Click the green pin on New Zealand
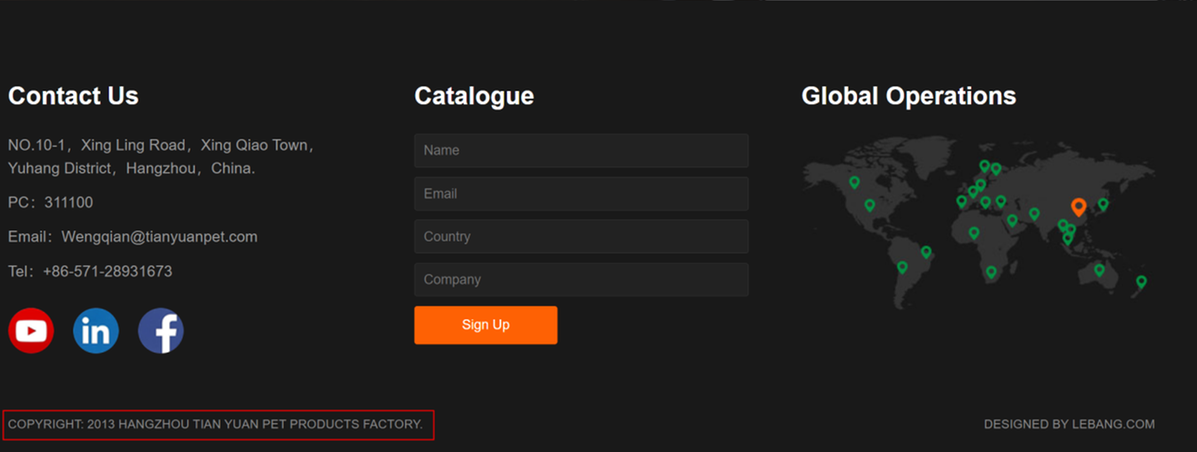 coord(1141,282)
